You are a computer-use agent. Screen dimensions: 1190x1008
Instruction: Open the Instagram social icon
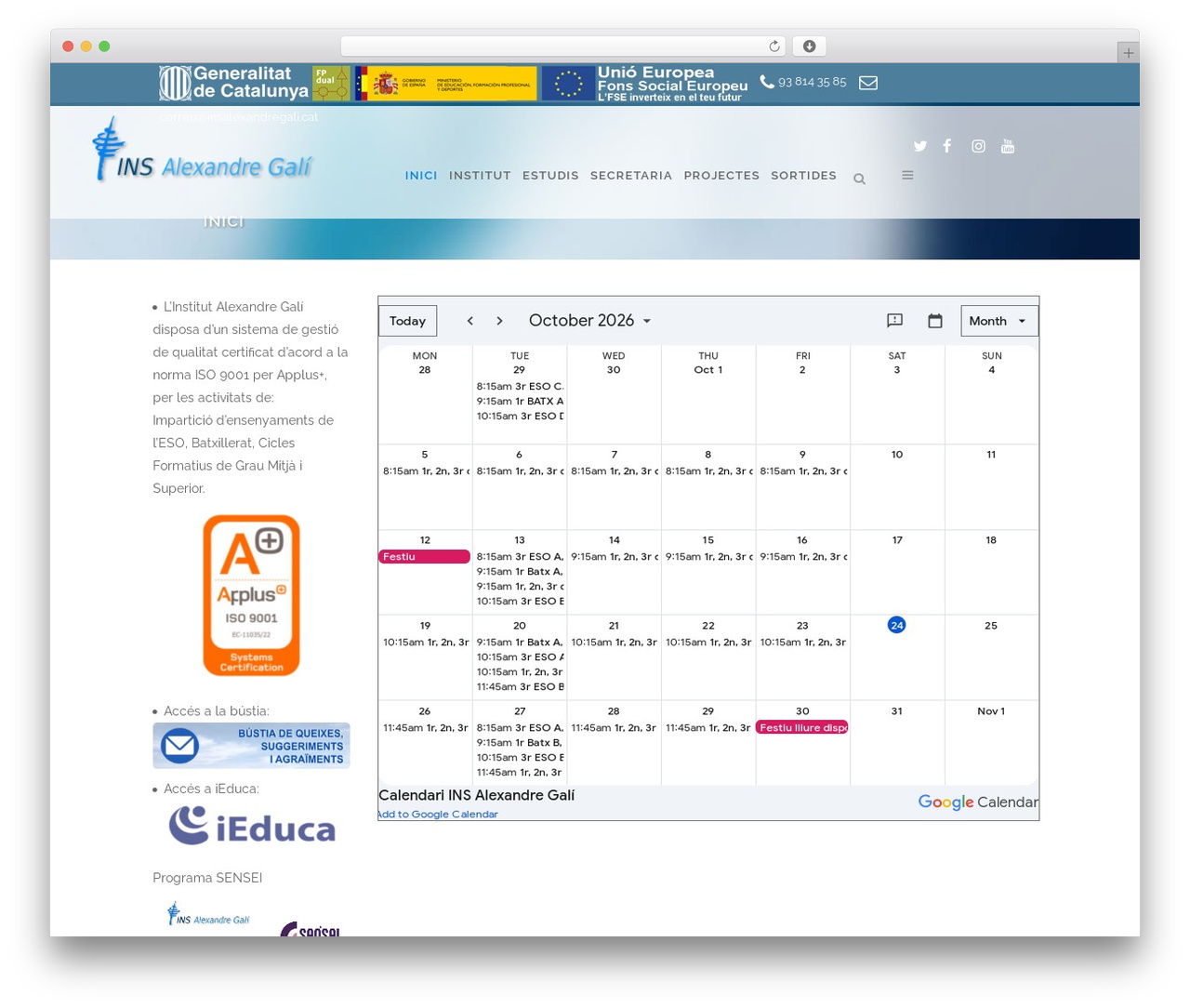pos(978,146)
